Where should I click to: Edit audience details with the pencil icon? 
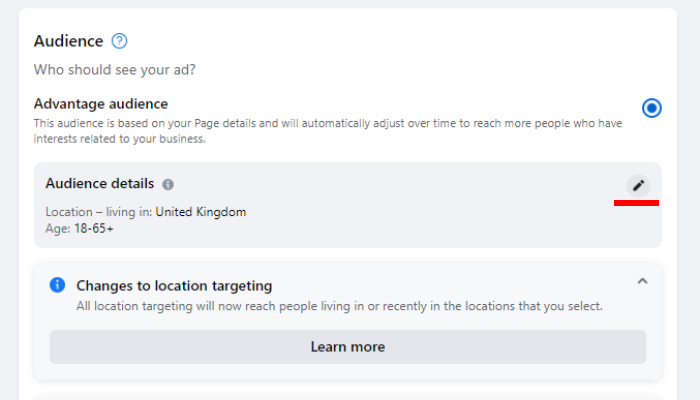click(x=638, y=185)
